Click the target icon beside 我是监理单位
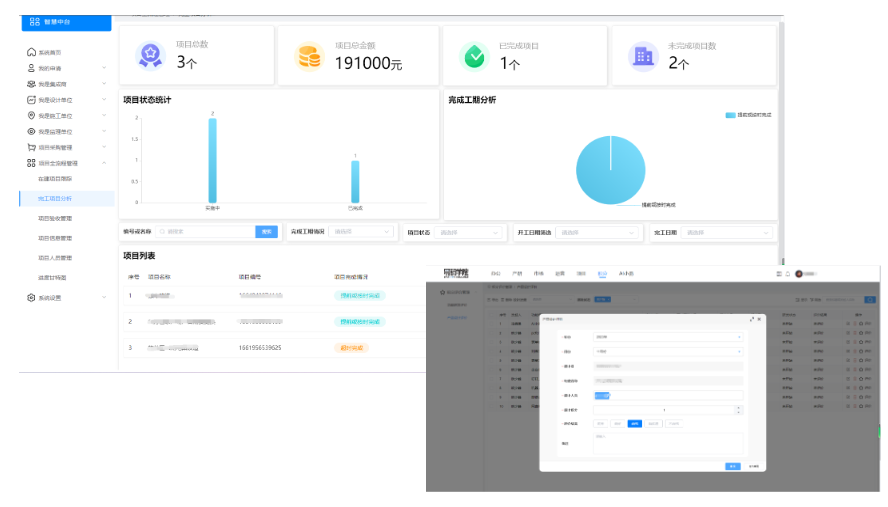Screen dimensions: 888x507 [31, 131]
